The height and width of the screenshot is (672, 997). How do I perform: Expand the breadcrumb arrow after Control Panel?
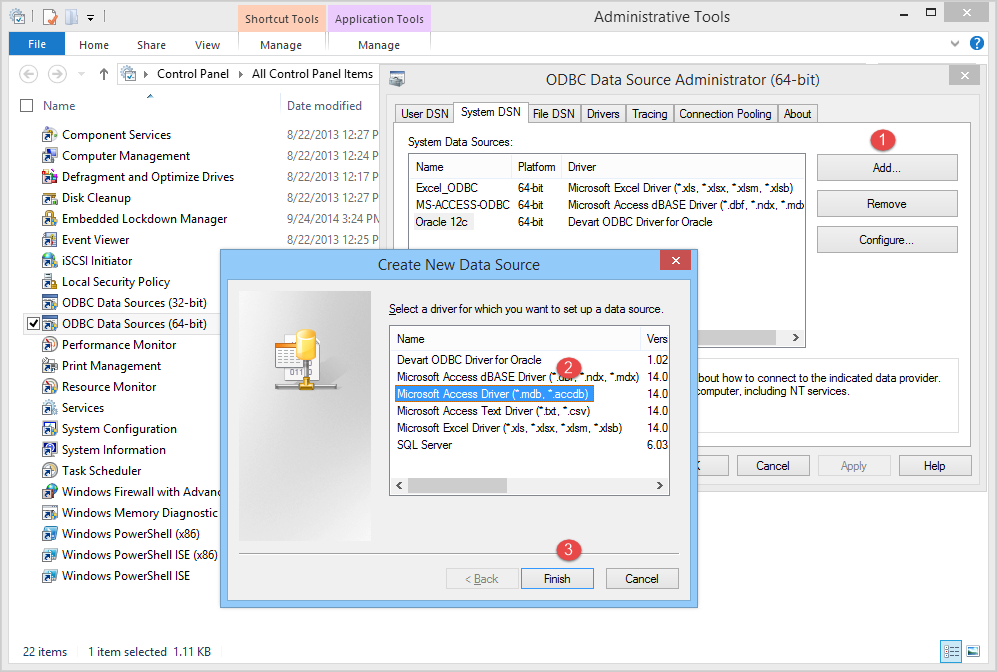[241, 74]
